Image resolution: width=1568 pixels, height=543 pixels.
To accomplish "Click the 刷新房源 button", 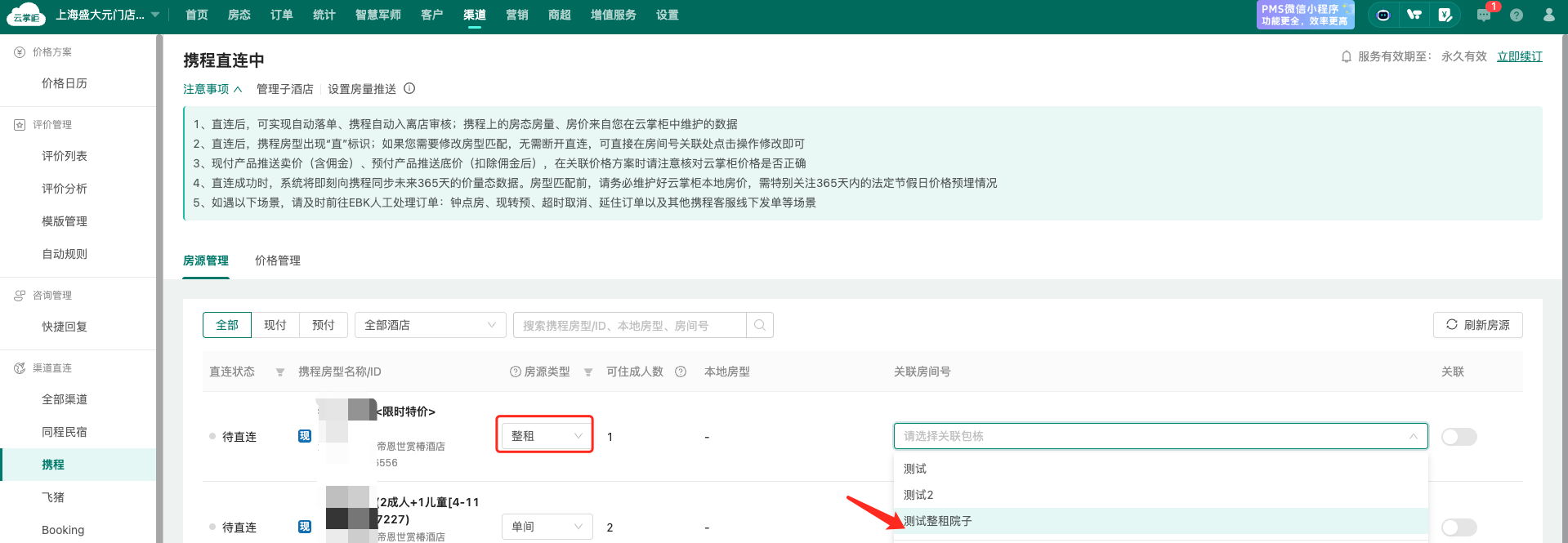I will point(1477,325).
